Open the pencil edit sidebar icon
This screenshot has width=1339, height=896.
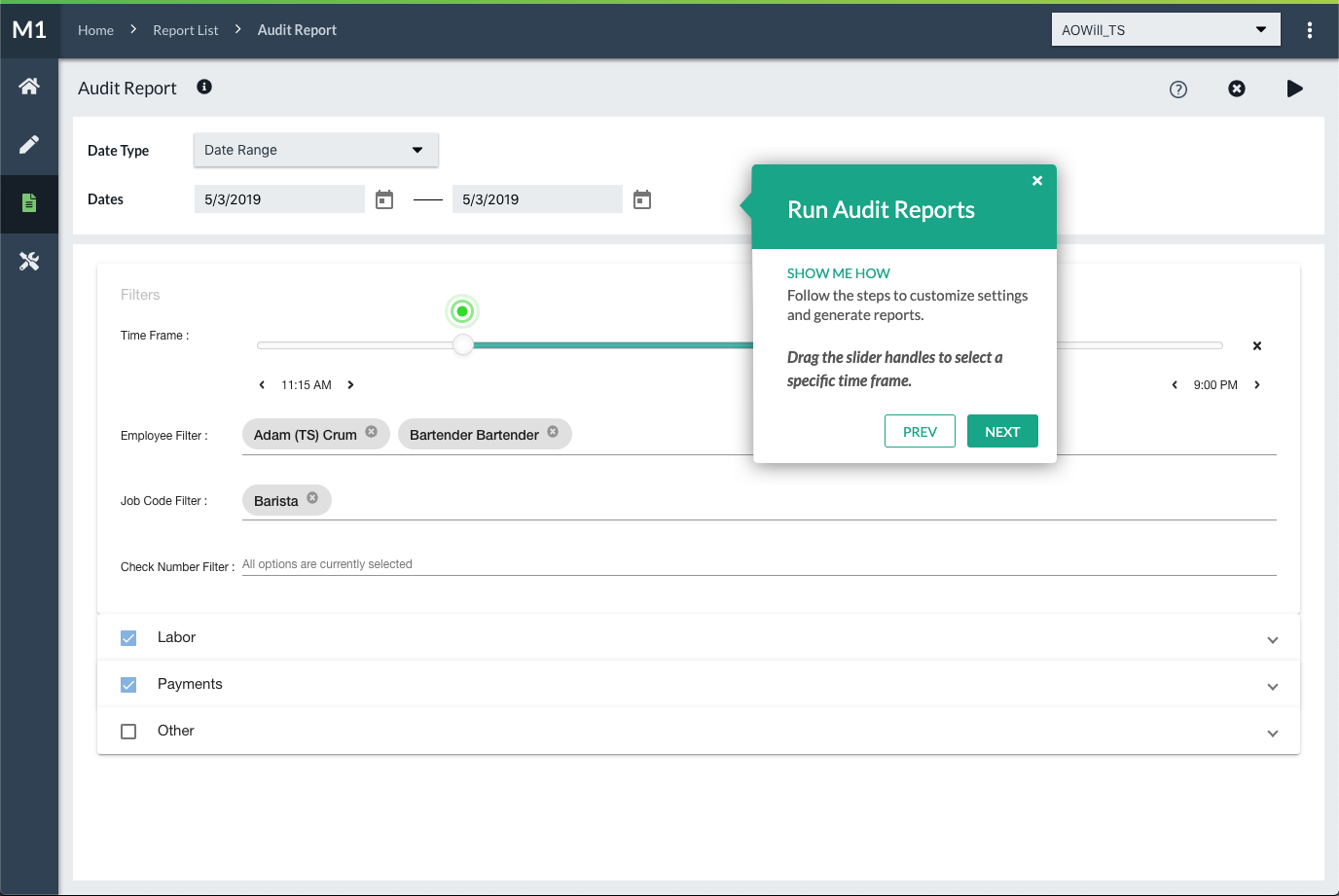pos(29,145)
